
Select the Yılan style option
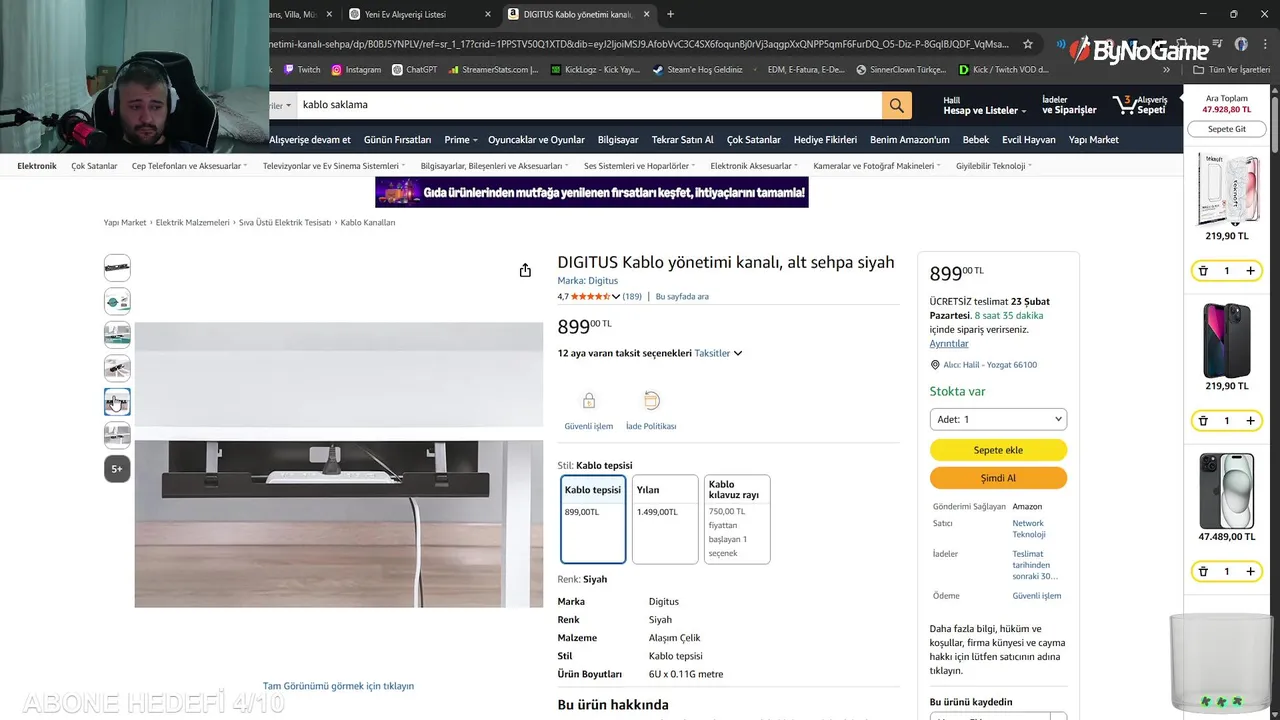[665, 519]
